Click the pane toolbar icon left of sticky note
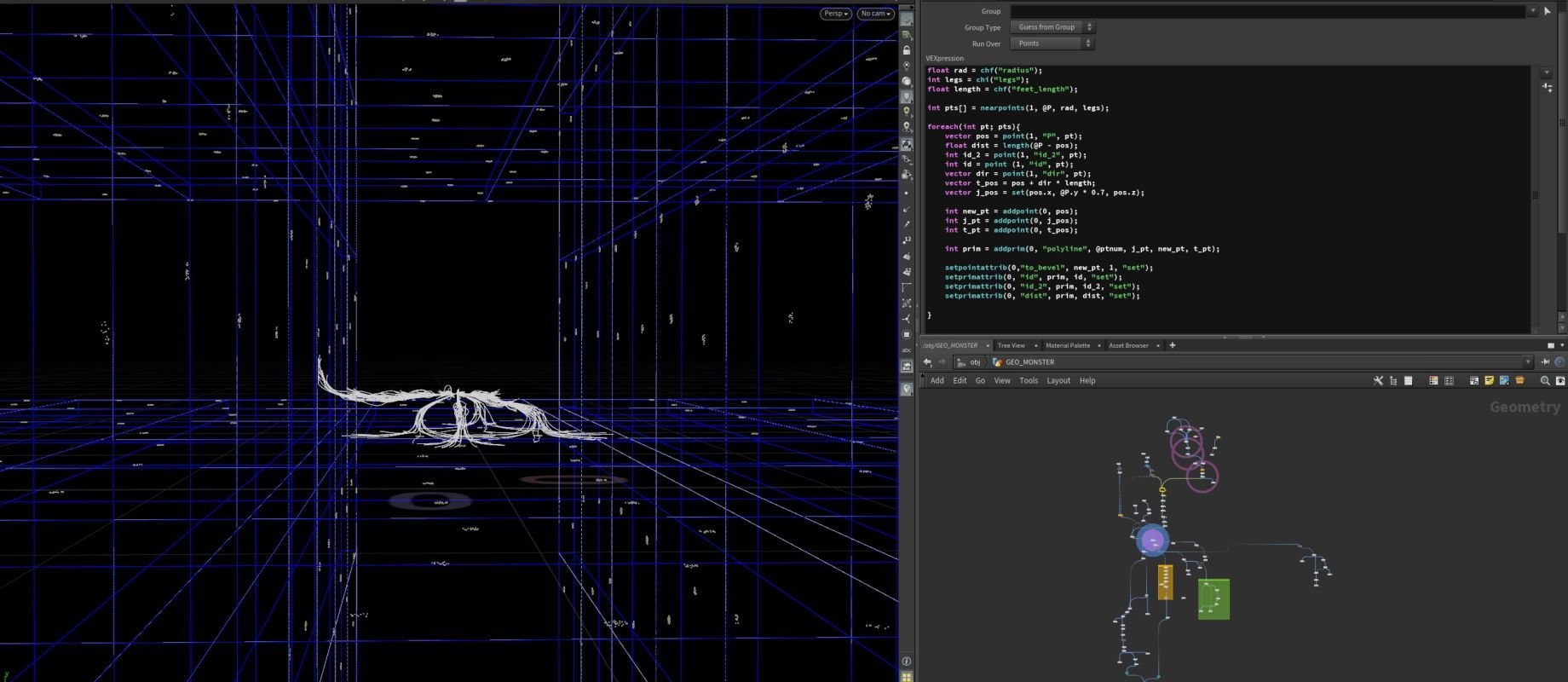 click(1474, 380)
